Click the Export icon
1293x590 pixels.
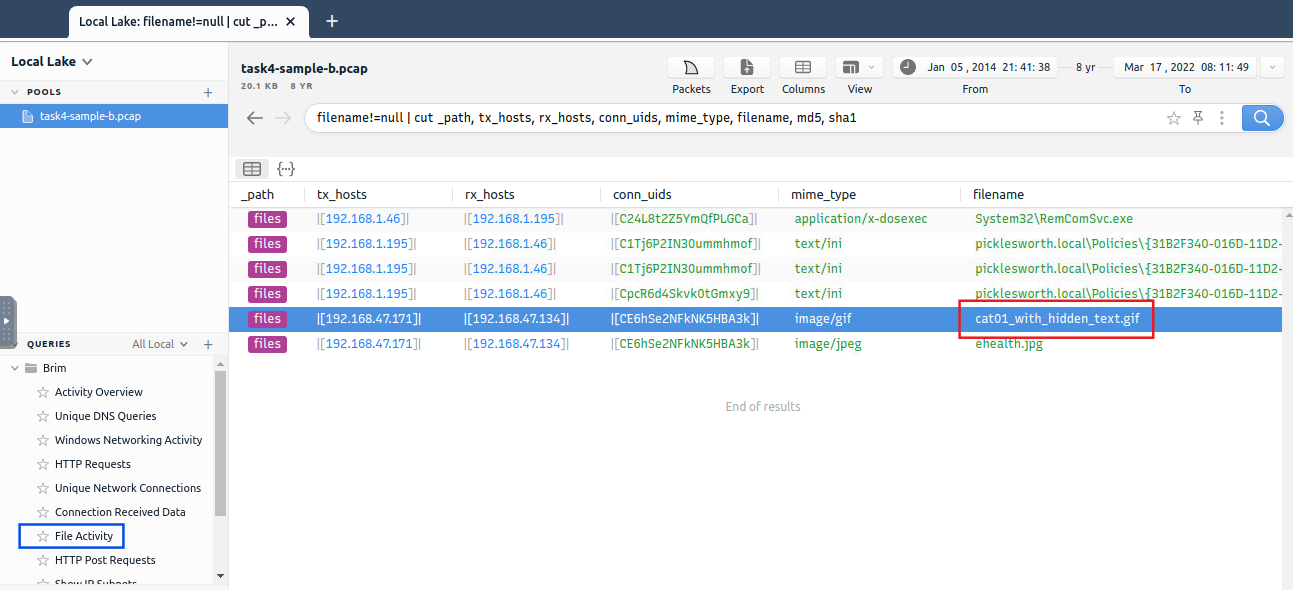(x=747, y=67)
